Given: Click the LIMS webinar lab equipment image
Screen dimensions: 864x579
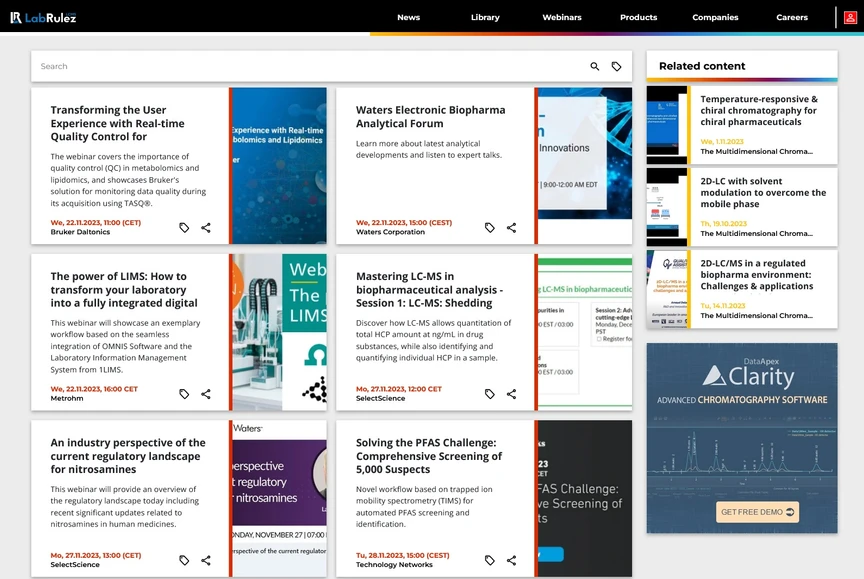Looking at the screenshot, I should (x=279, y=332).
